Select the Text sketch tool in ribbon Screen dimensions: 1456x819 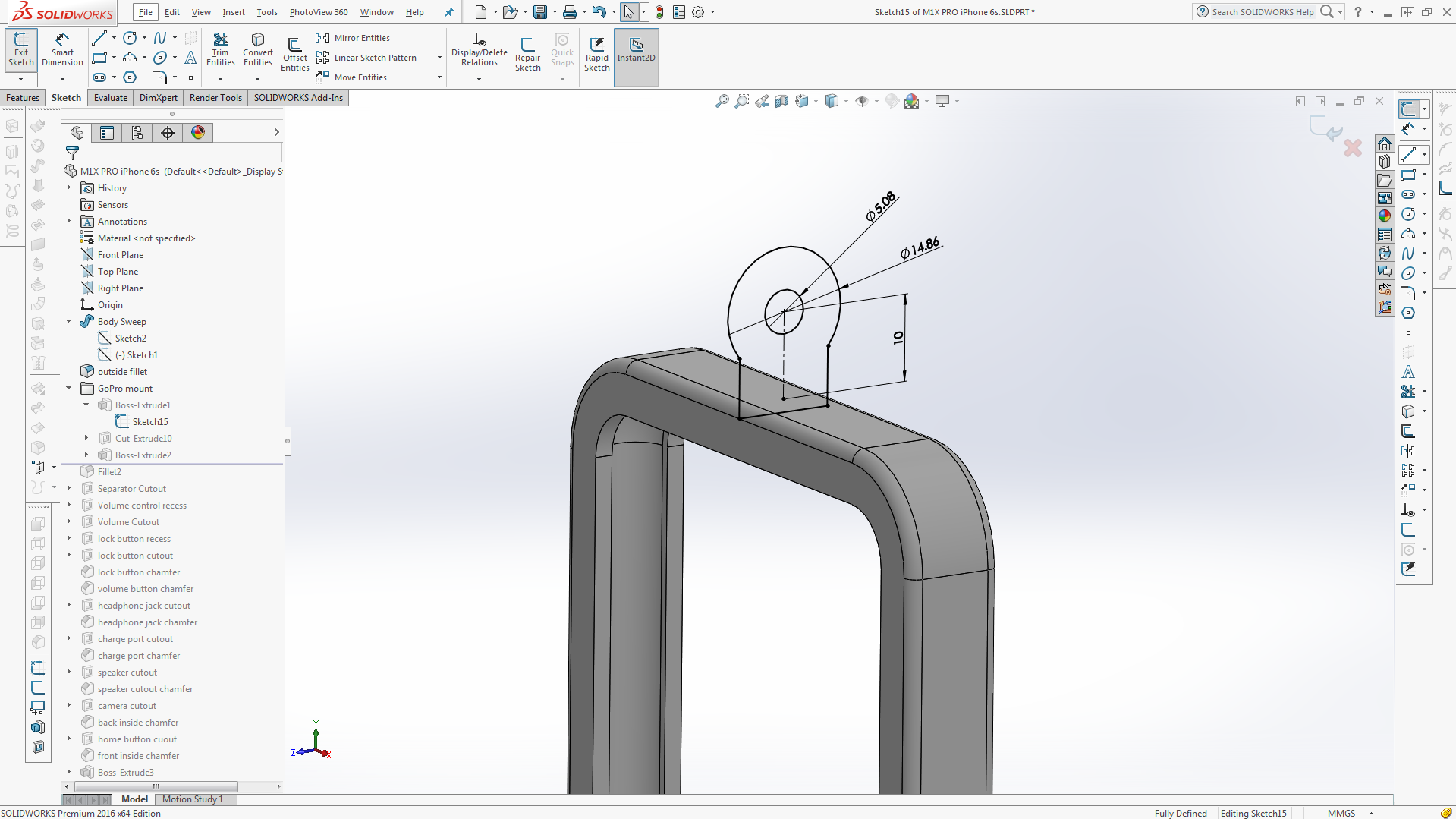(190, 58)
